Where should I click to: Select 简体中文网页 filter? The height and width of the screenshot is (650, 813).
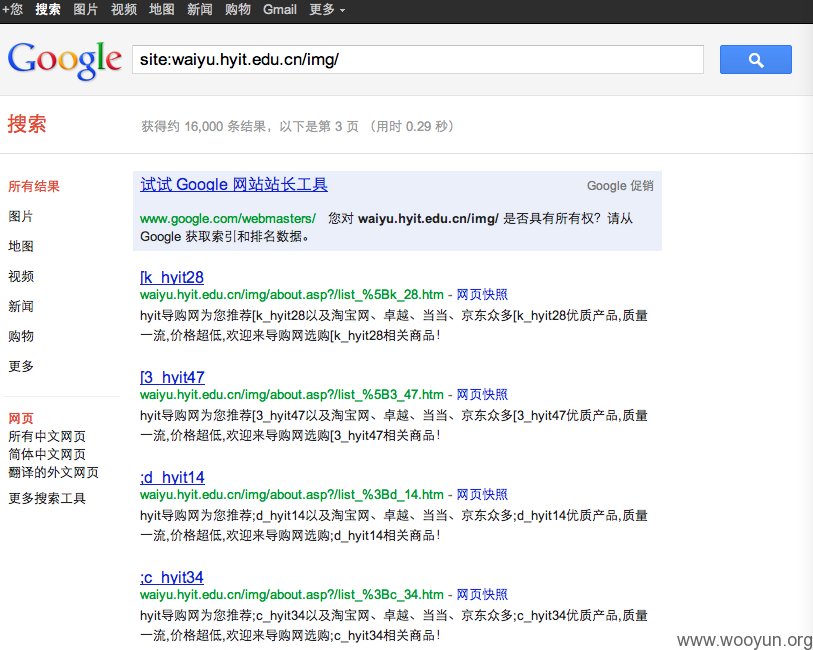tap(47, 455)
